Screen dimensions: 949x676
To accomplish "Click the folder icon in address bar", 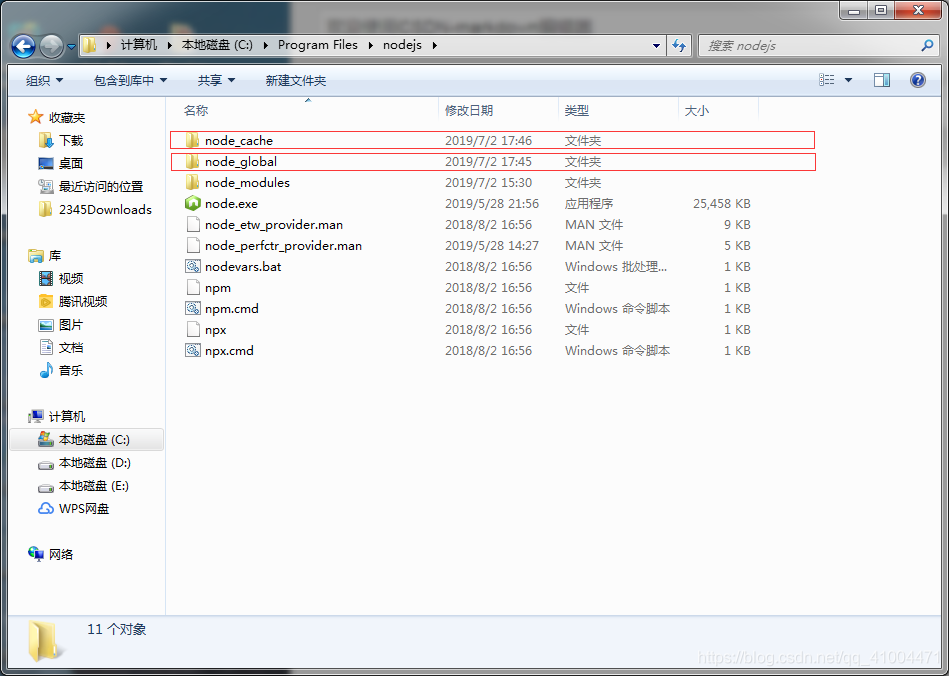I will click(90, 45).
